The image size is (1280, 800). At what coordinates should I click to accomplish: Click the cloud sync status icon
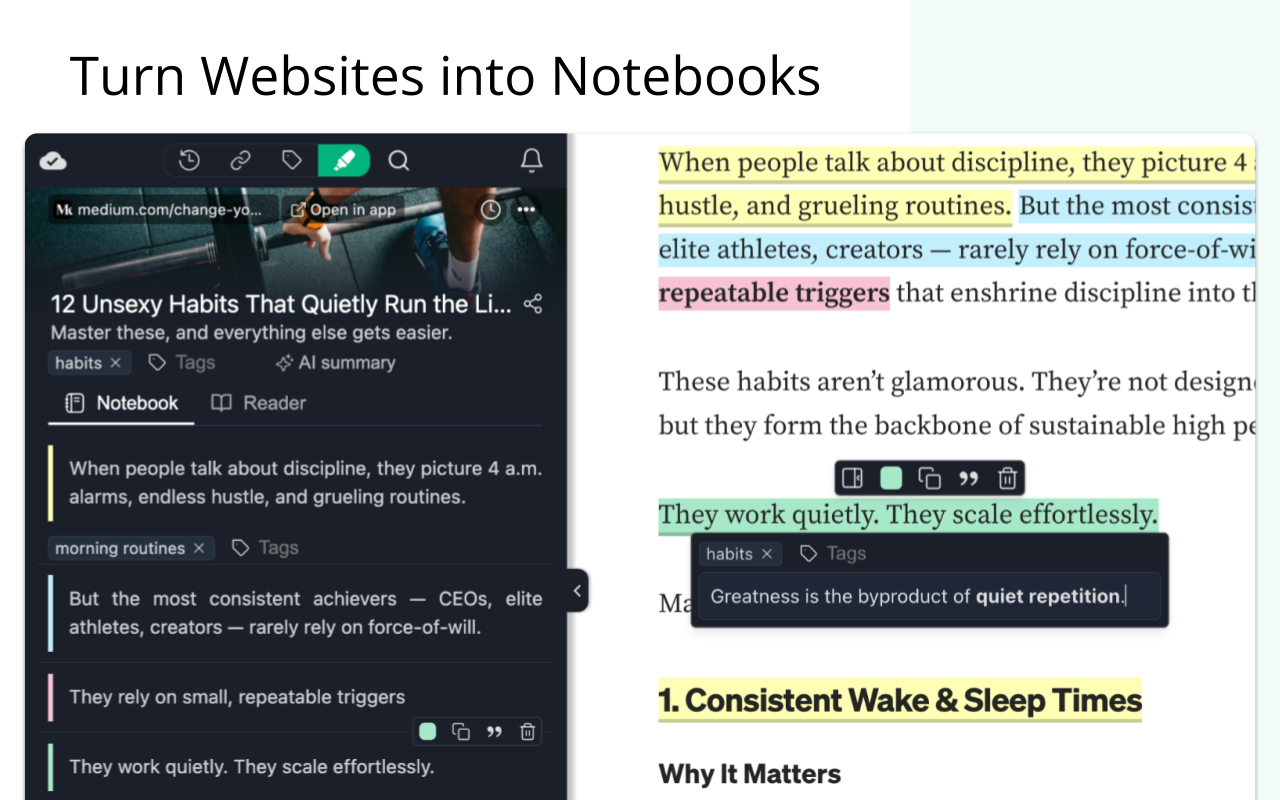pos(52,160)
